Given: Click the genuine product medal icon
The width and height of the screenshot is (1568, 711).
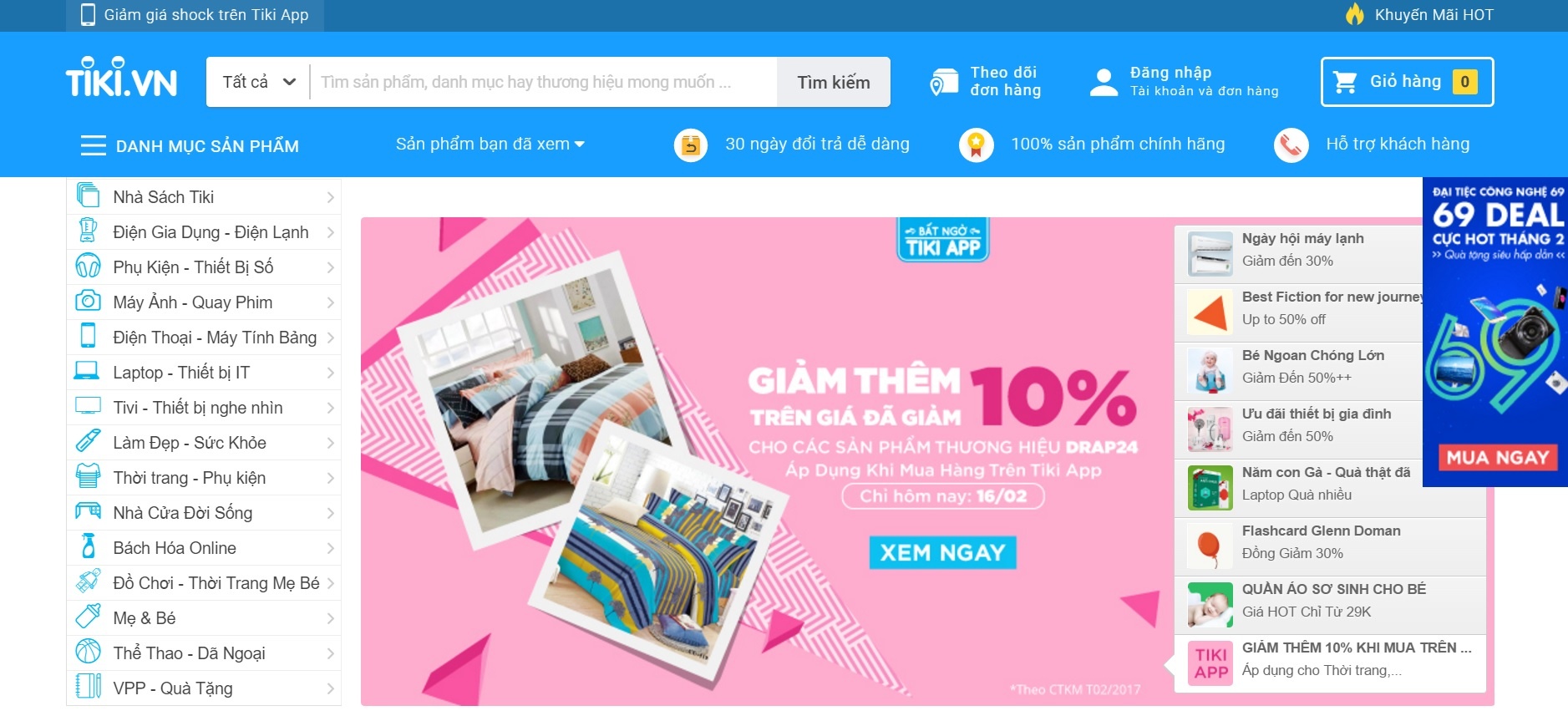Looking at the screenshot, I should click(976, 145).
